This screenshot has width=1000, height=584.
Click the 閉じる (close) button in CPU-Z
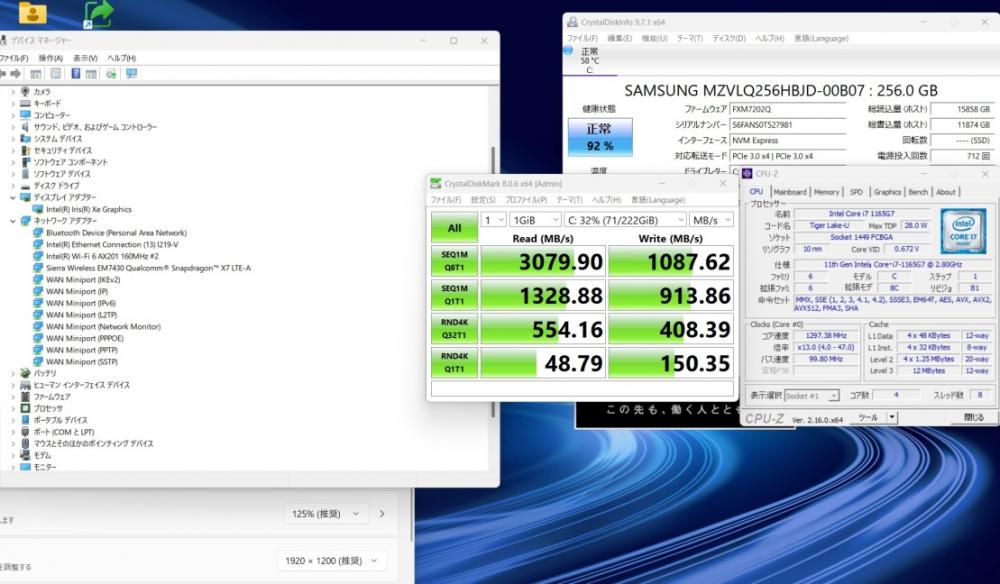coord(973,418)
